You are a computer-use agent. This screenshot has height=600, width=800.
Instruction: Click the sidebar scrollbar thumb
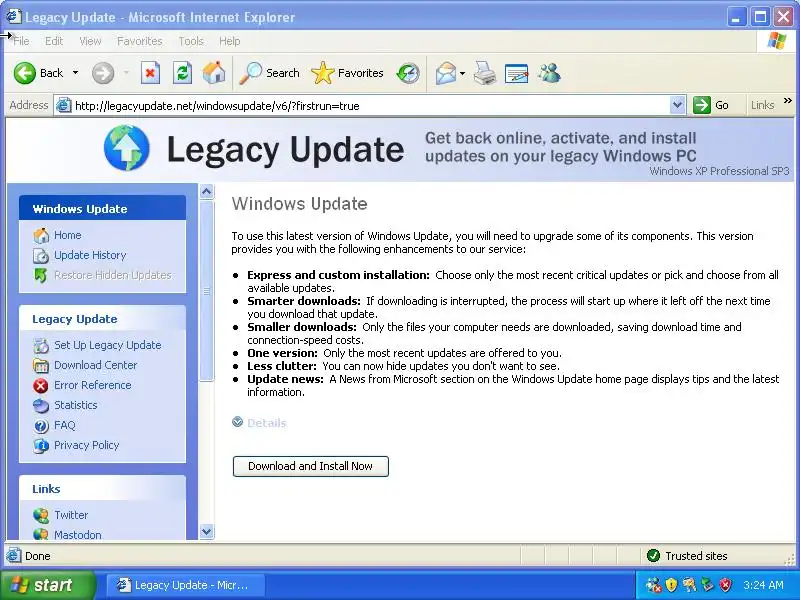point(206,290)
